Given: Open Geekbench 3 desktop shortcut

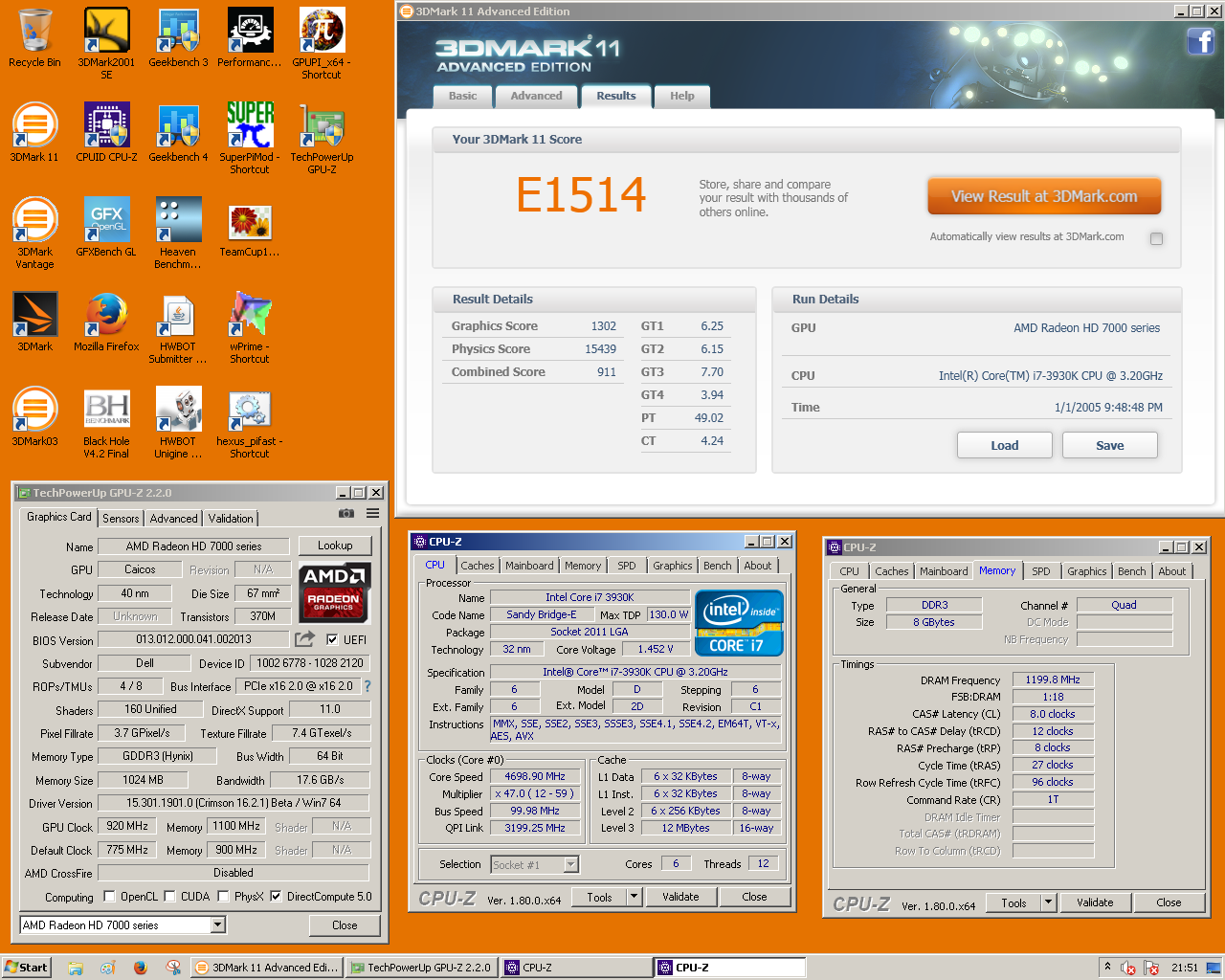Looking at the screenshot, I should (x=178, y=38).
